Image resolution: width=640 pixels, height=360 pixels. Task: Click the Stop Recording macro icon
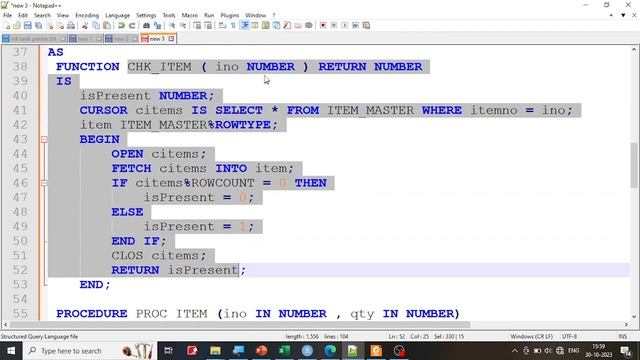point(333,25)
